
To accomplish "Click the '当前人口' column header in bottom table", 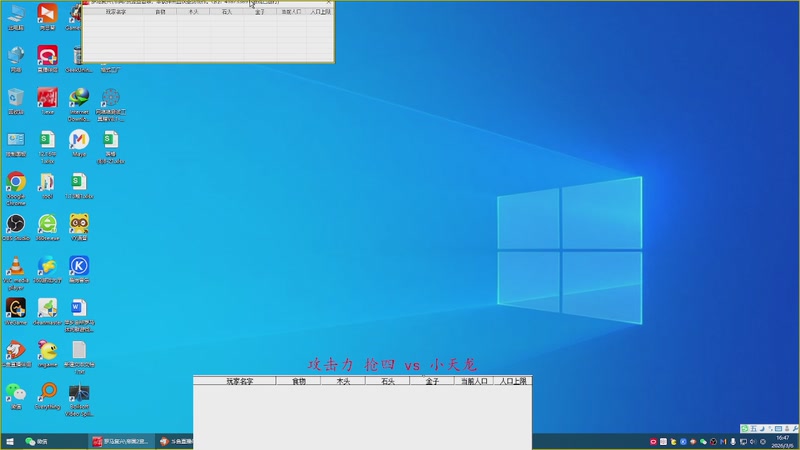I will [x=474, y=381].
